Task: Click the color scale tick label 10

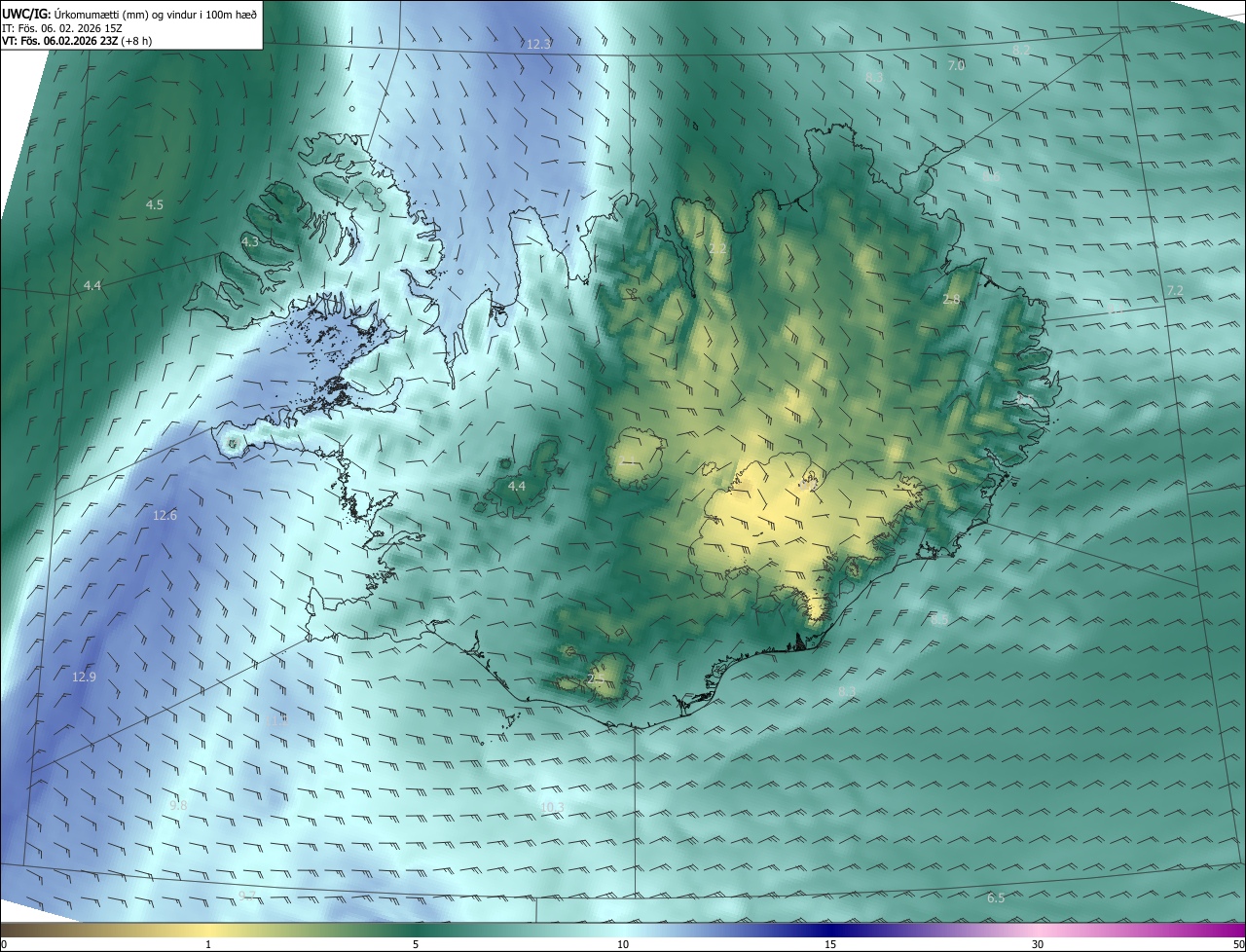Action: 623,945
